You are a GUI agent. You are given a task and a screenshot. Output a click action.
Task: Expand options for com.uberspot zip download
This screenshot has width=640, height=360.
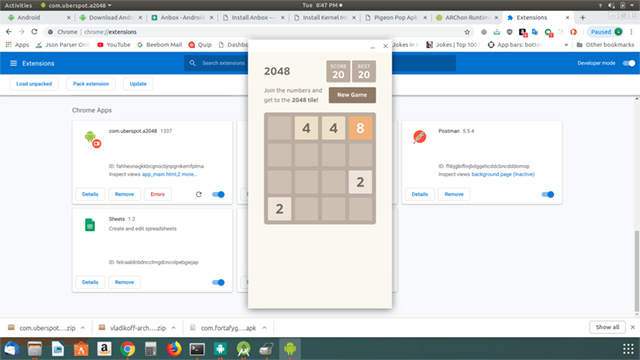click(83, 328)
